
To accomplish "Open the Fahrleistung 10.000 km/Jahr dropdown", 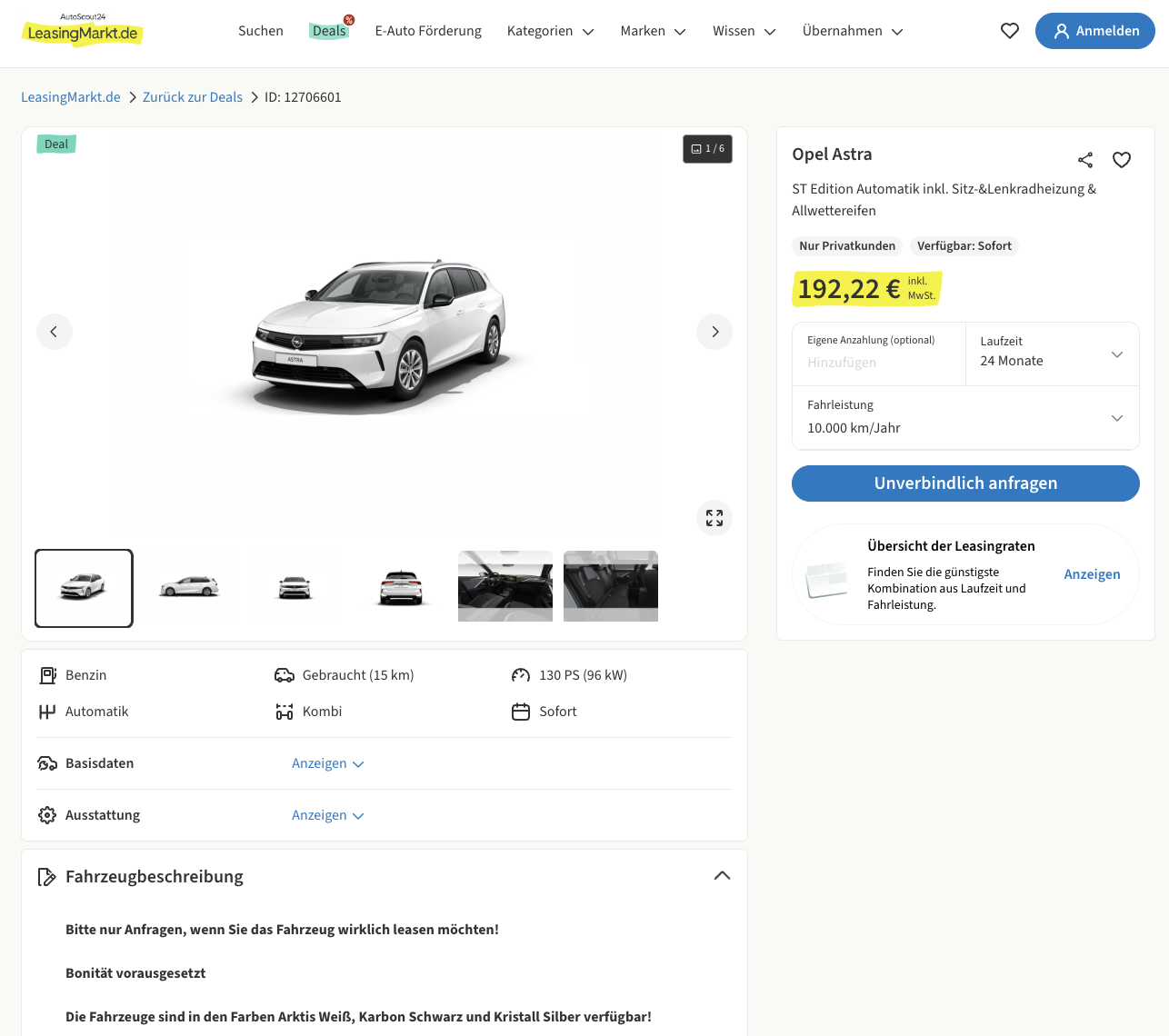I will pos(965,417).
